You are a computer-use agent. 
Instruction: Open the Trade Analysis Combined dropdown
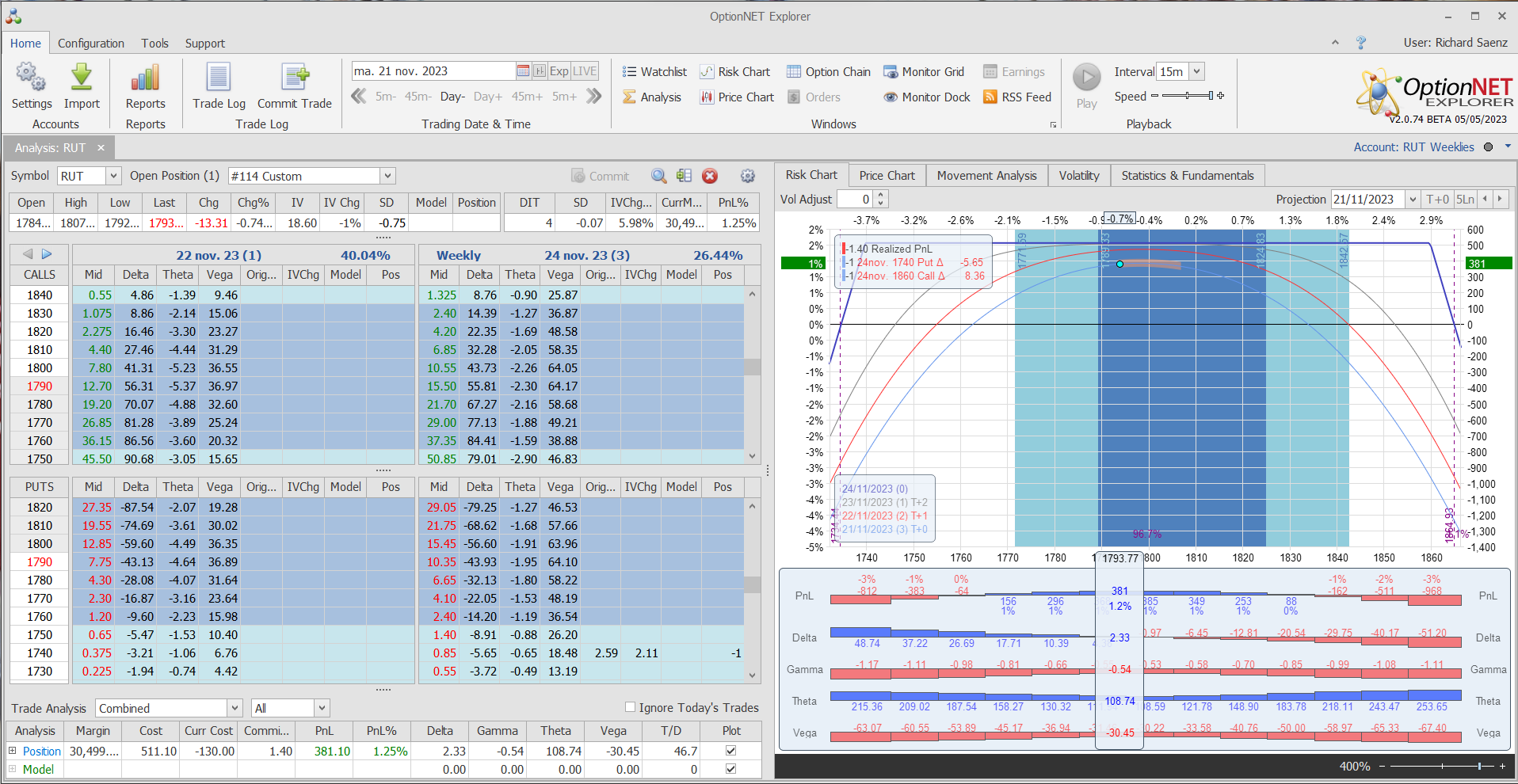(235, 708)
